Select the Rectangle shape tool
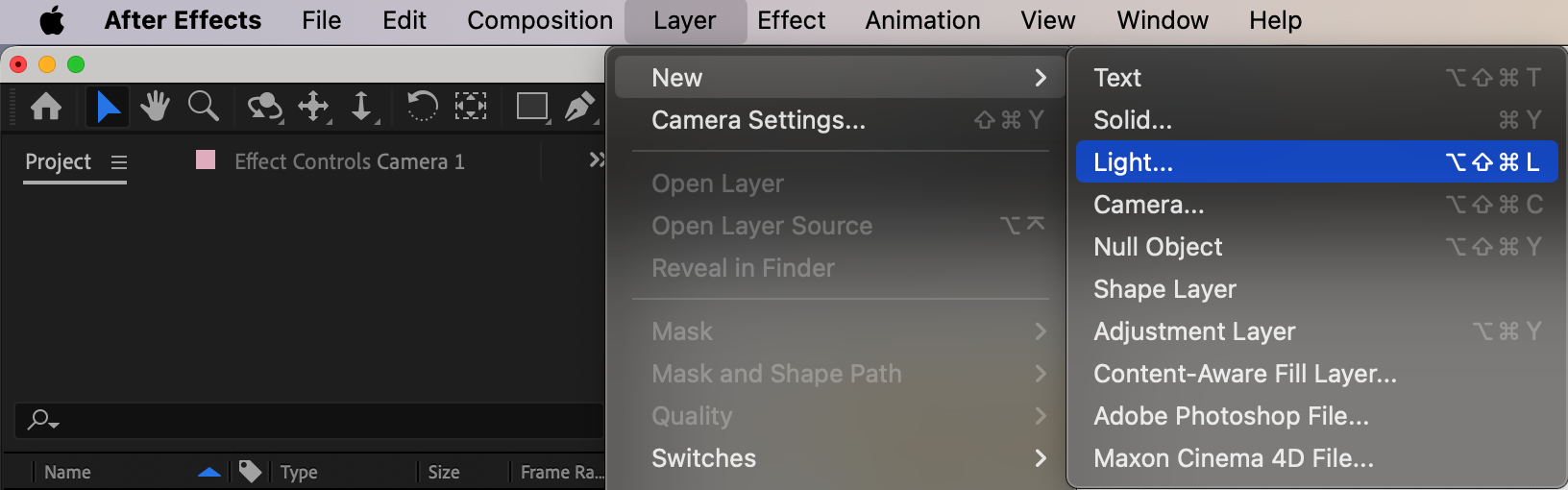Screen dimensions: 1568x490 (531, 106)
